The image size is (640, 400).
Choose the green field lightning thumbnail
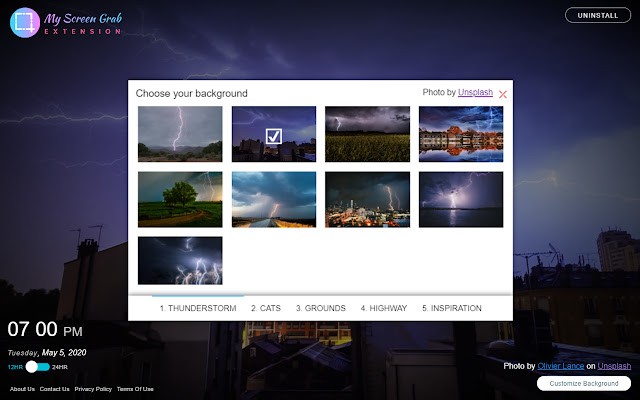(x=367, y=134)
